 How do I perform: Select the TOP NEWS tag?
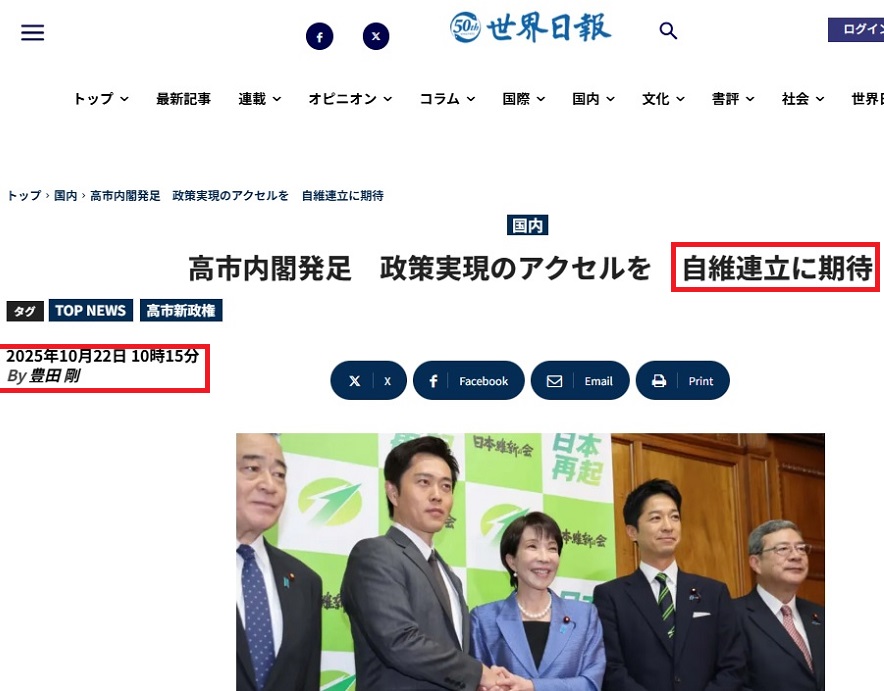pos(90,311)
